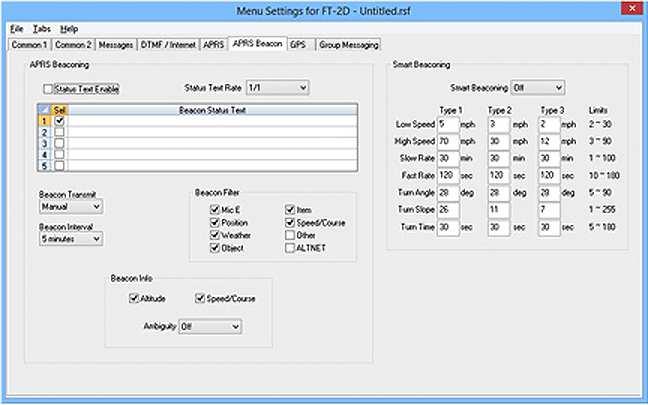Click the Type 3 Slow Rate field
The height and width of the screenshot is (405, 648).
pyautogui.click(x=549, y=158)
